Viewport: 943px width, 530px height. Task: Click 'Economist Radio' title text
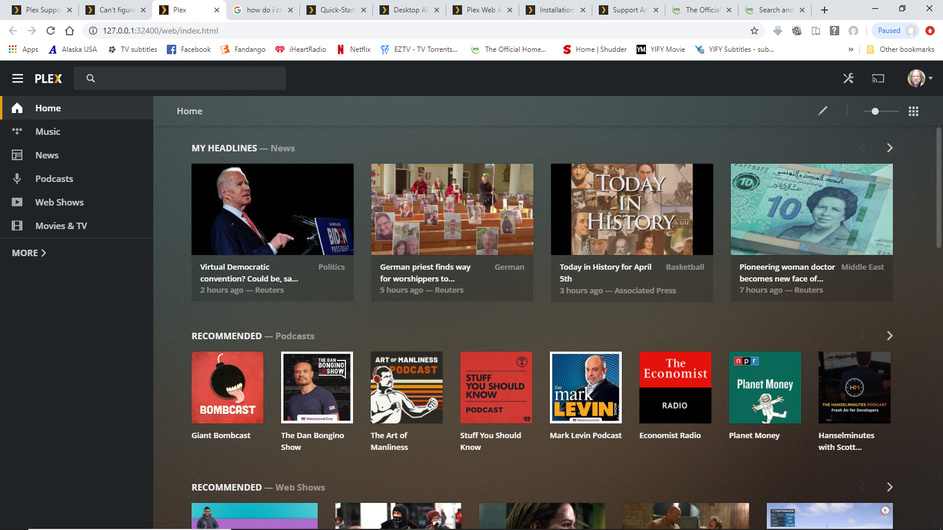[x=669, y=436]
